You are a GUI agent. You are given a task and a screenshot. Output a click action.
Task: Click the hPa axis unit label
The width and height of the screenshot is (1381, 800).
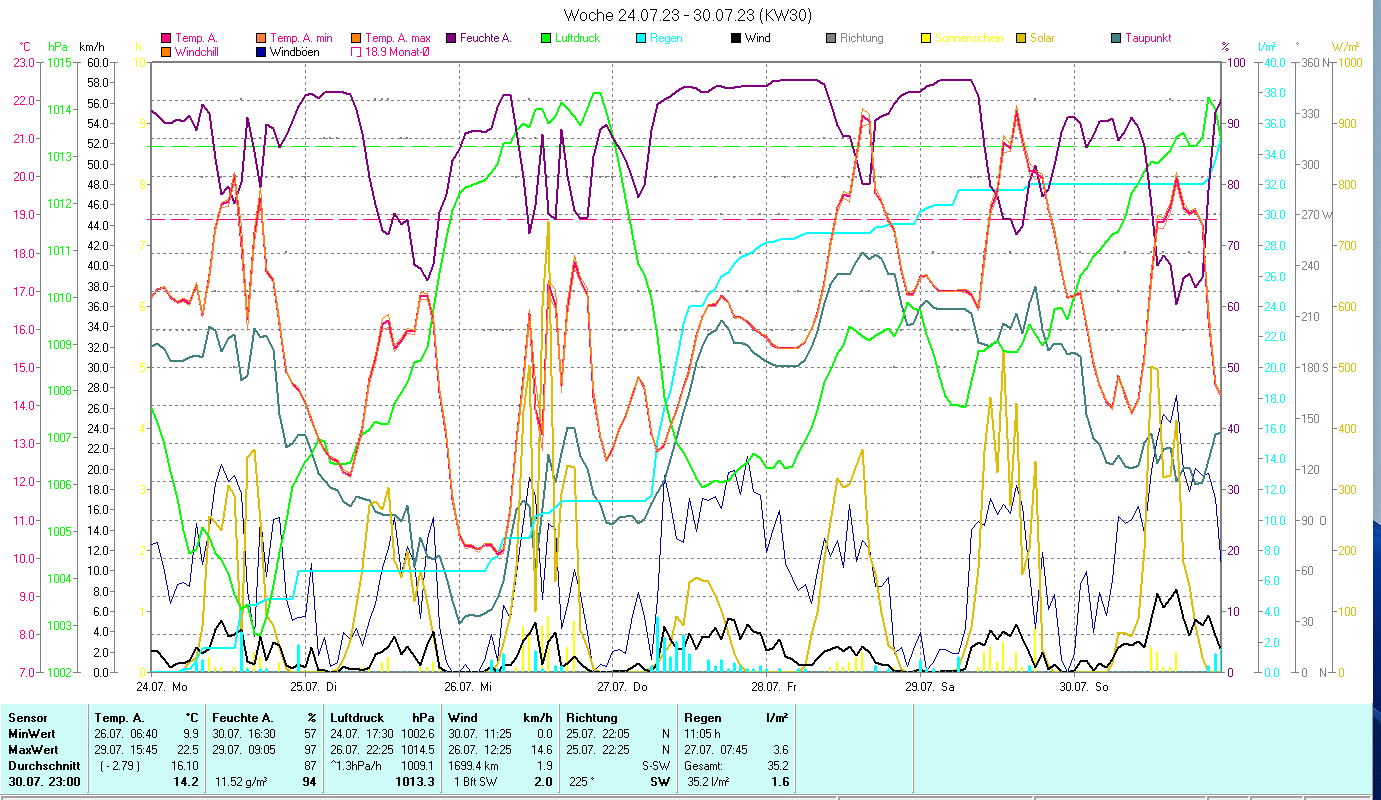[x=59, y=47]
